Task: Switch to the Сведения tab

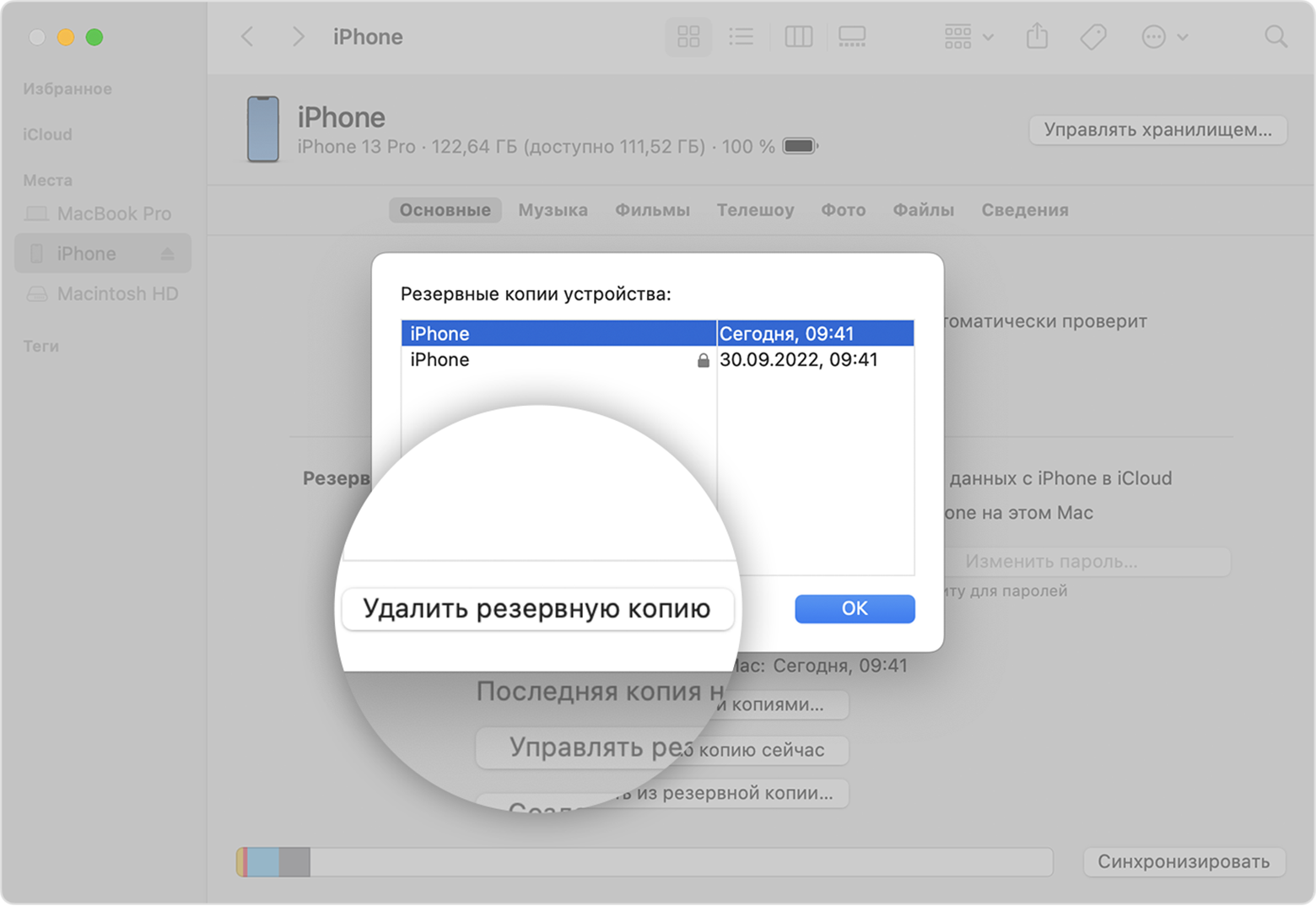Action: point(1024,210)
